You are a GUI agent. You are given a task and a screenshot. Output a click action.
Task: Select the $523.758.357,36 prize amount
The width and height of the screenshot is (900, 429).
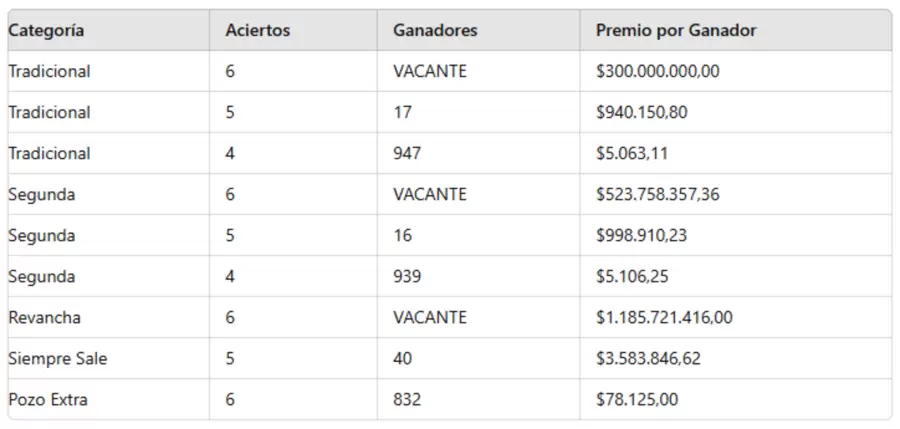[x=657, y=195]
